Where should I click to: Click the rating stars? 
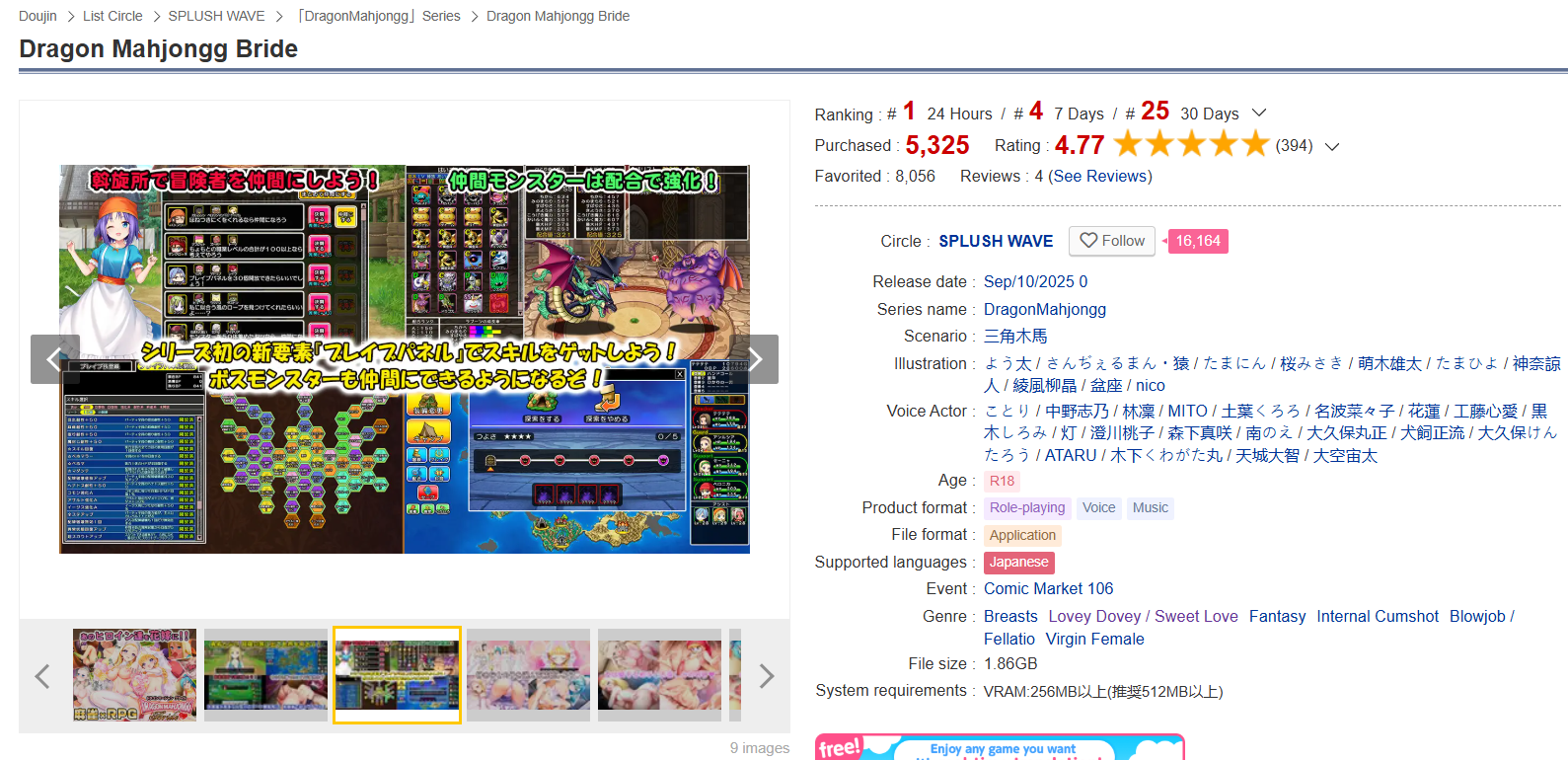(x=1191, y=144)
